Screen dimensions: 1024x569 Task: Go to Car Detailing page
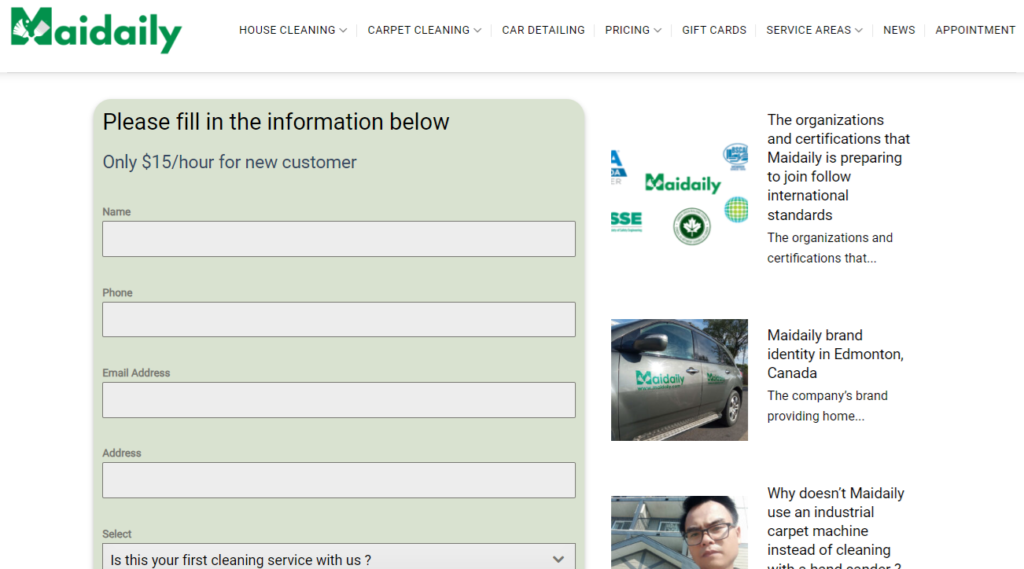pos(543,30)
